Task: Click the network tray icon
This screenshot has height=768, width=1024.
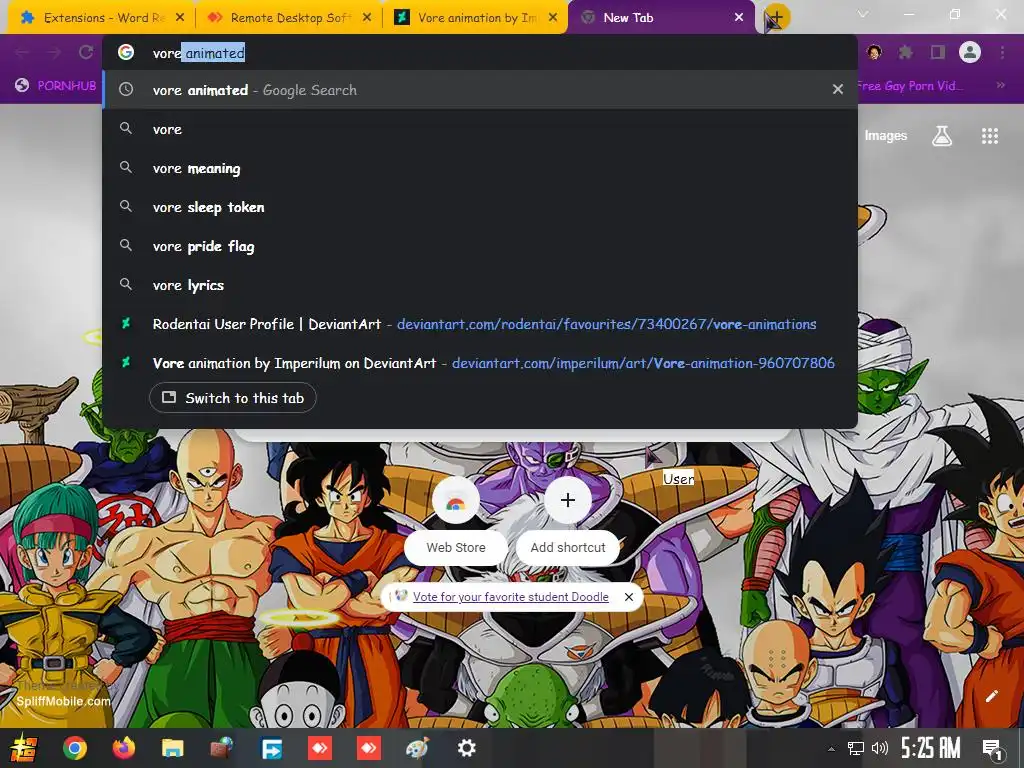Action: click(856, 748)
